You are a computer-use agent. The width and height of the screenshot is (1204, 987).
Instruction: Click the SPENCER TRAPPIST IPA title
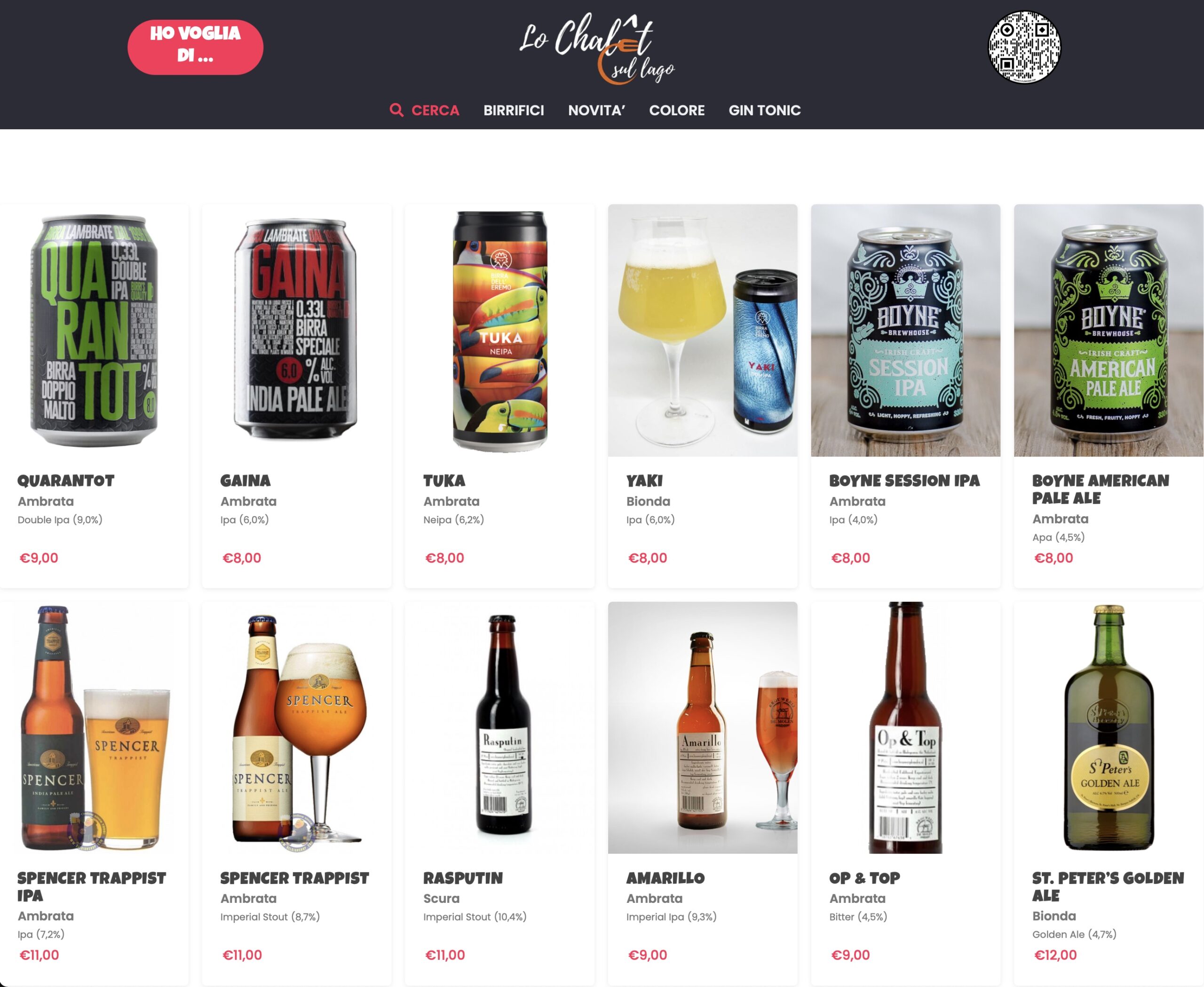(92, 887)
